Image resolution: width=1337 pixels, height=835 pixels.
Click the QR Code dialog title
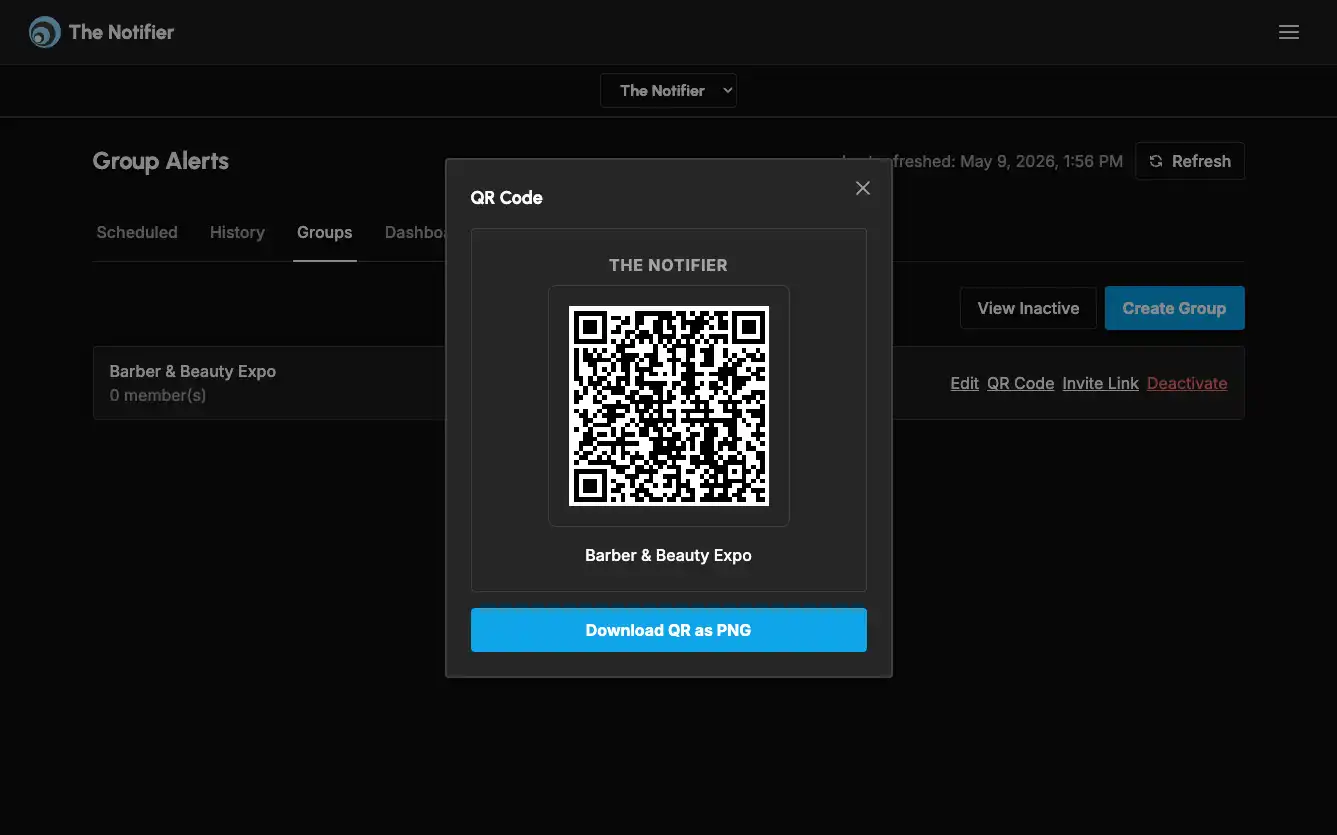506,197
